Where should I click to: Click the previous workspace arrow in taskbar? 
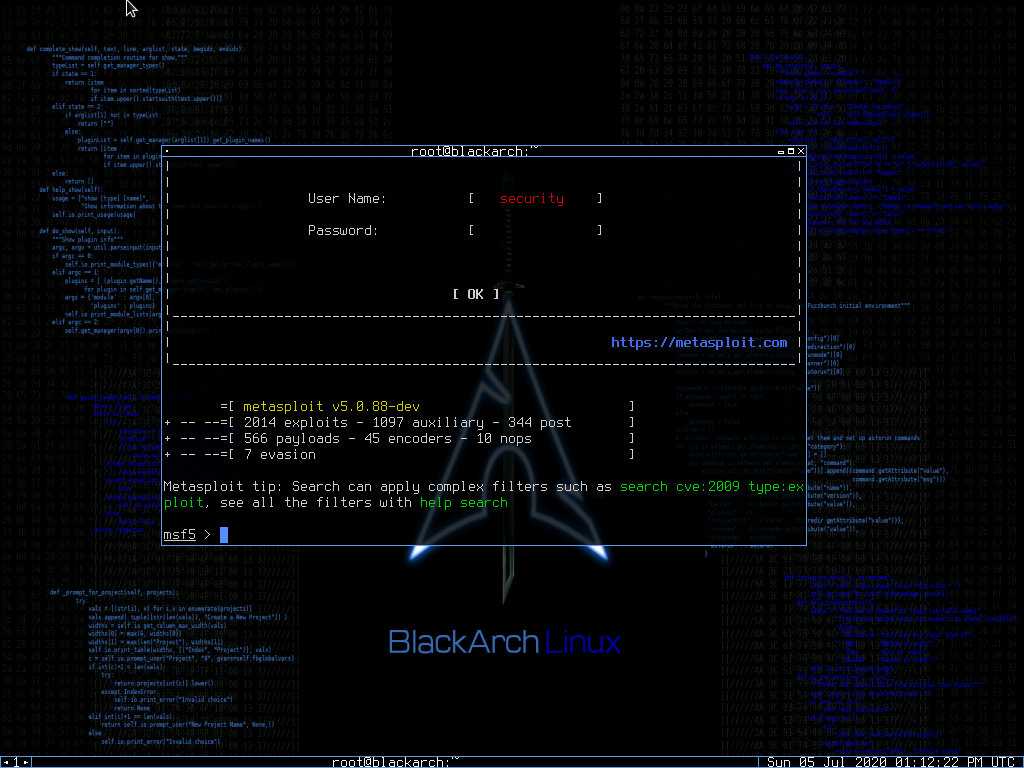[6, 762]
